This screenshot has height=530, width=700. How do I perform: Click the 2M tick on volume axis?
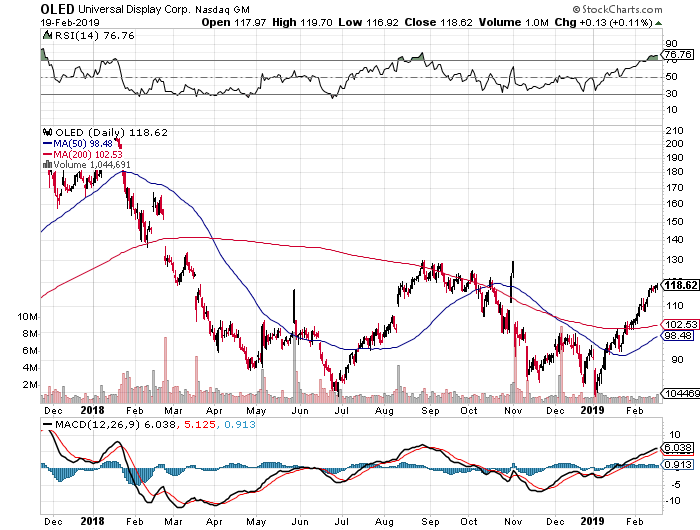coord(30,384)
